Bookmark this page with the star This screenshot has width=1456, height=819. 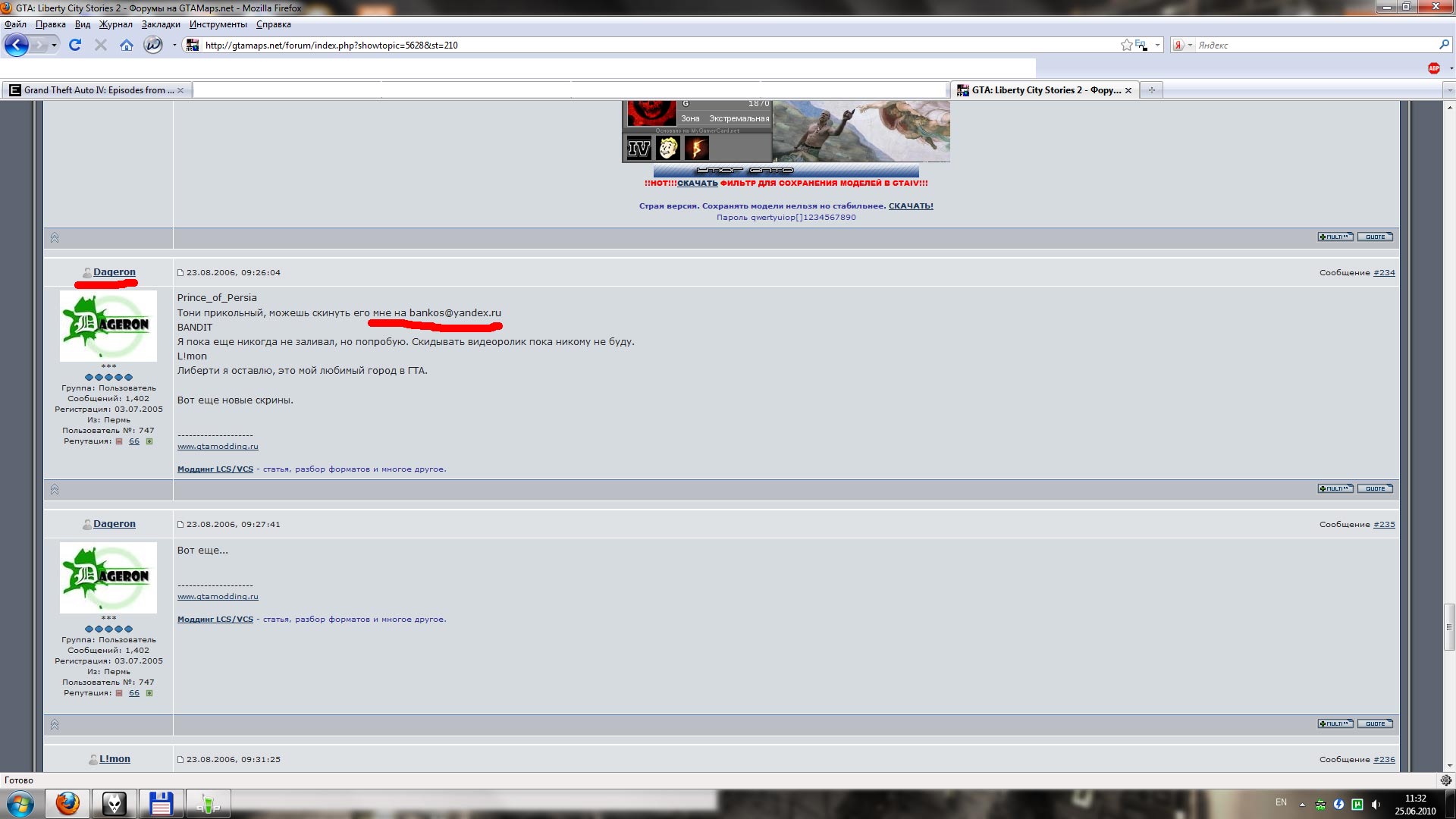click(1127, 45)
